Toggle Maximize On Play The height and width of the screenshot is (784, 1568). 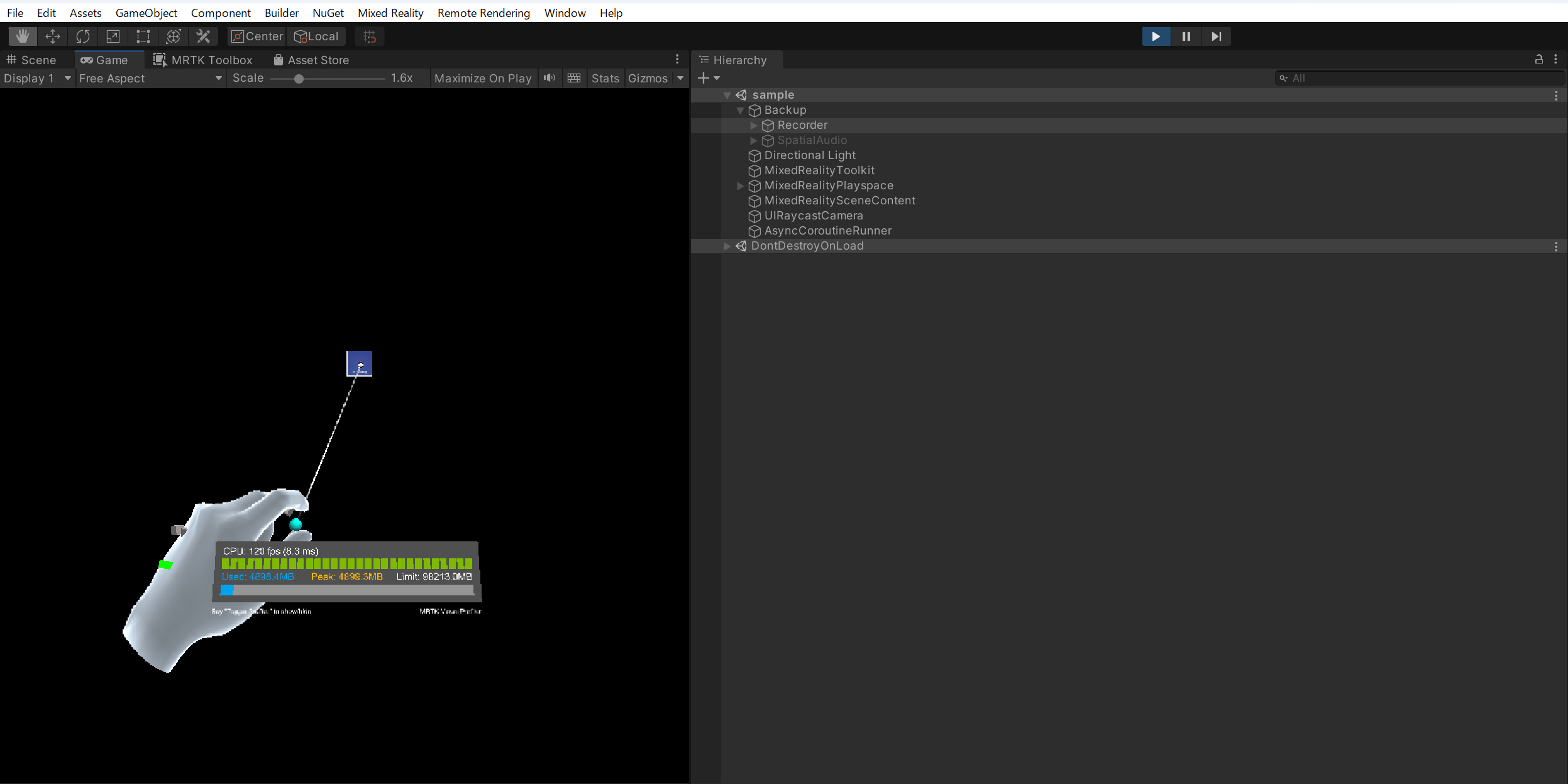(483, 78)
